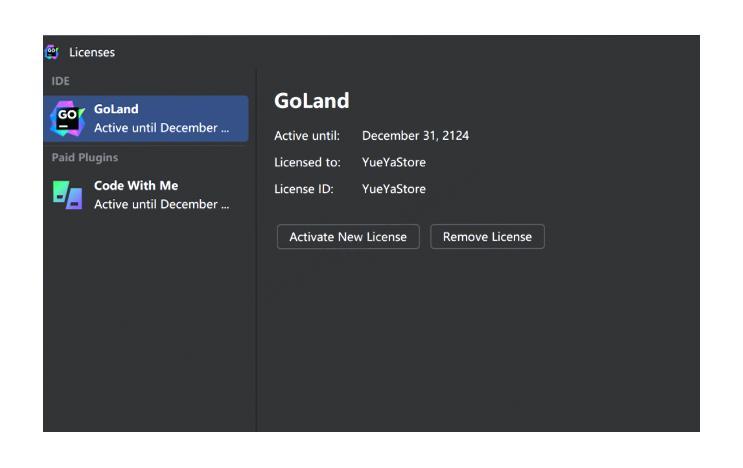Click the Licenses title text
The height and width of the screenshot is (468, 743).
click(91, 51)
